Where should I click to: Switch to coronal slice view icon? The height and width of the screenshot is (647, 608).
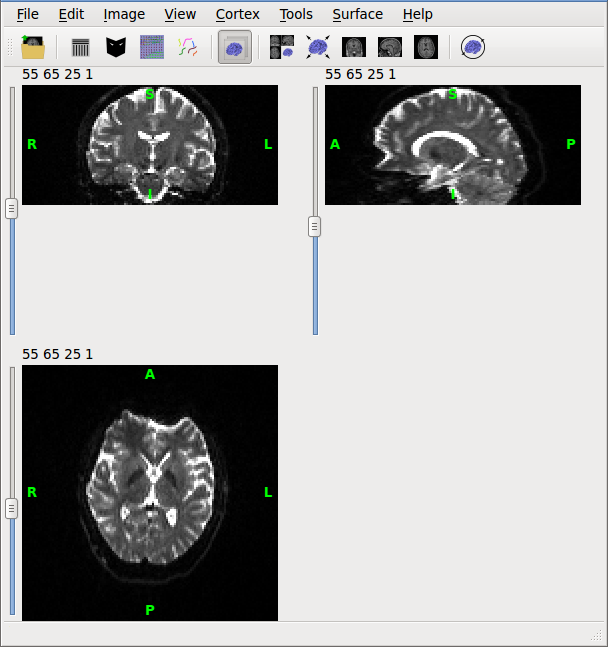pos(354,47)
